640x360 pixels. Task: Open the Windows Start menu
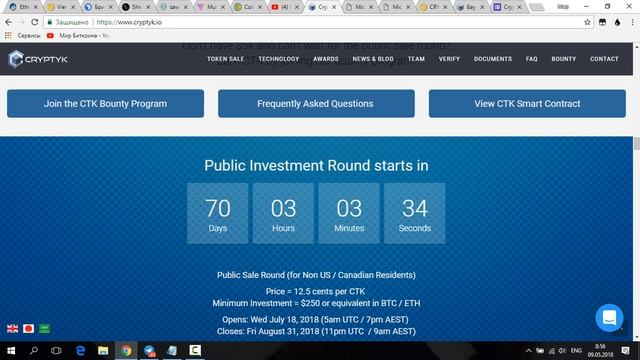(x=11, y=351)
